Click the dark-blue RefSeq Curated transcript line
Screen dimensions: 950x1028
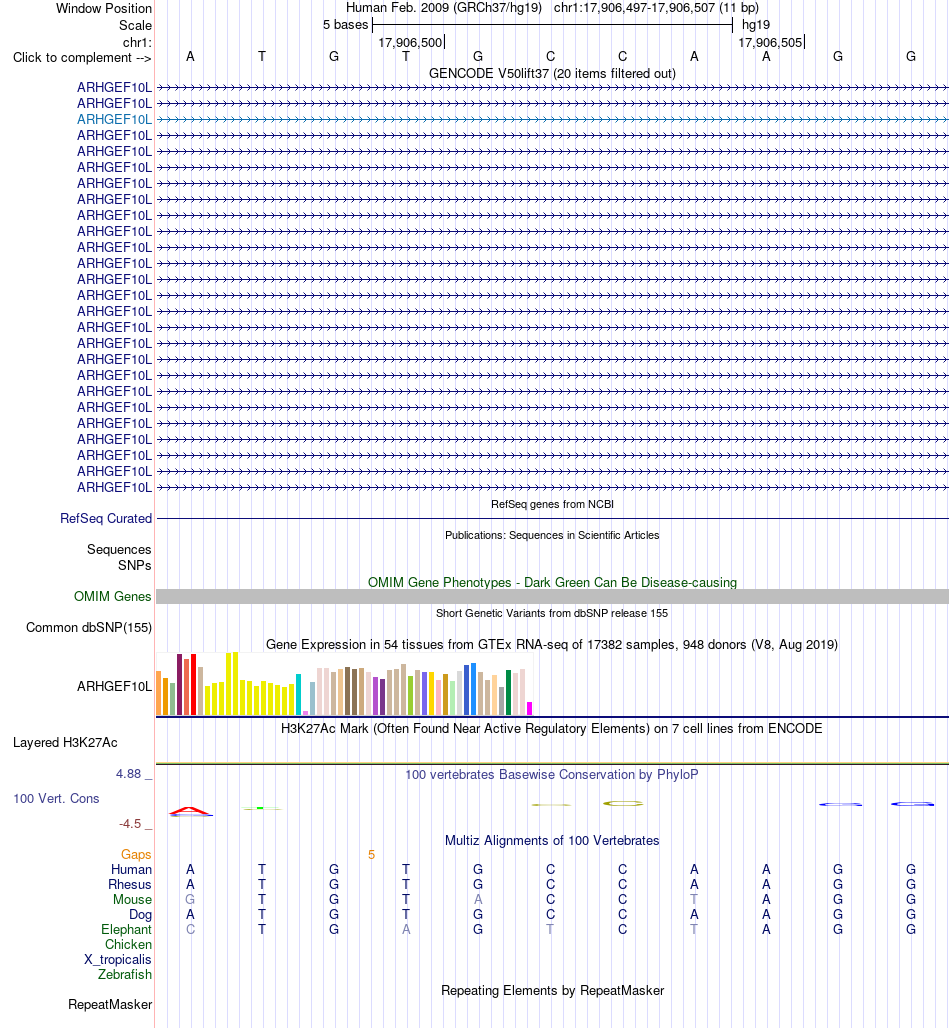(x=553, y=519)
